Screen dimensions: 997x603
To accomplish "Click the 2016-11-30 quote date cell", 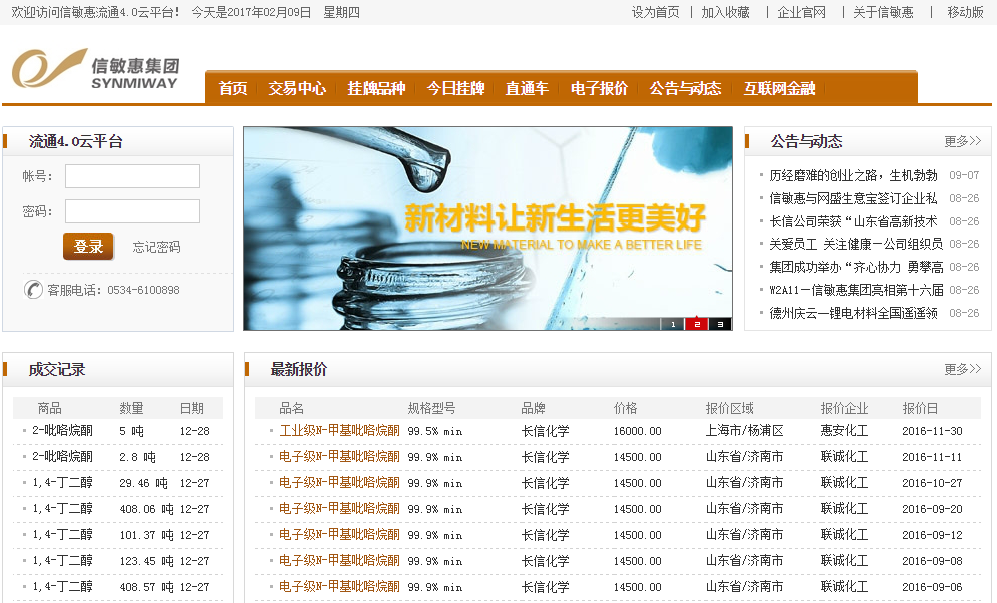I will pos(932,431).
